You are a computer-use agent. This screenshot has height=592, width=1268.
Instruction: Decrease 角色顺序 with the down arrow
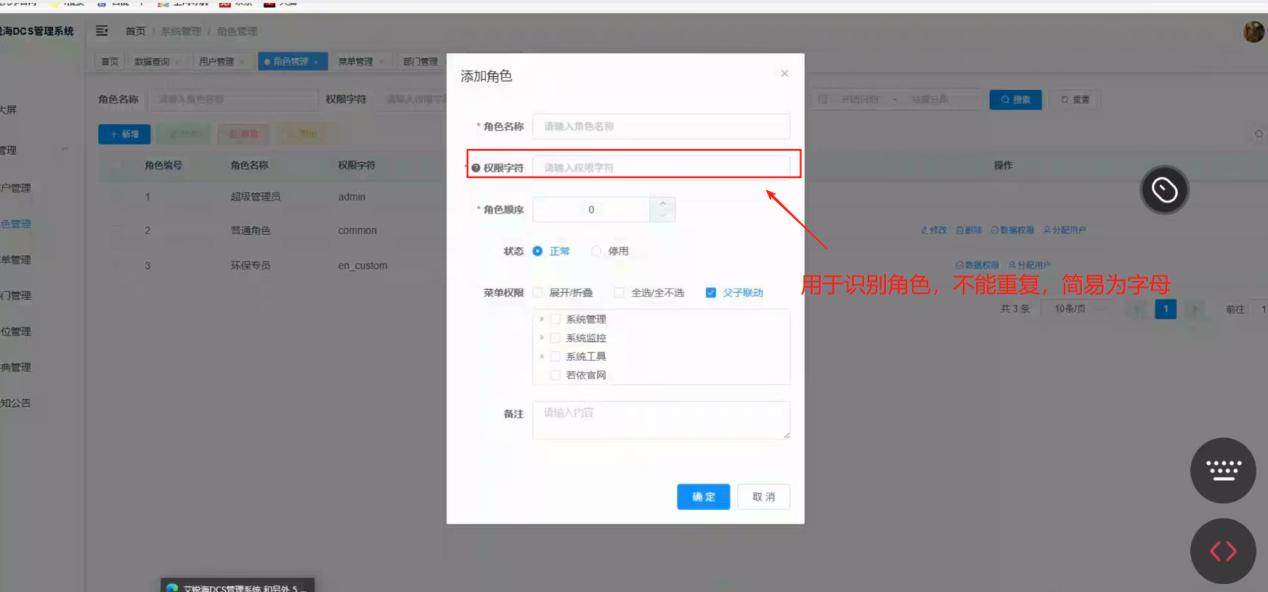pos(663,216)
